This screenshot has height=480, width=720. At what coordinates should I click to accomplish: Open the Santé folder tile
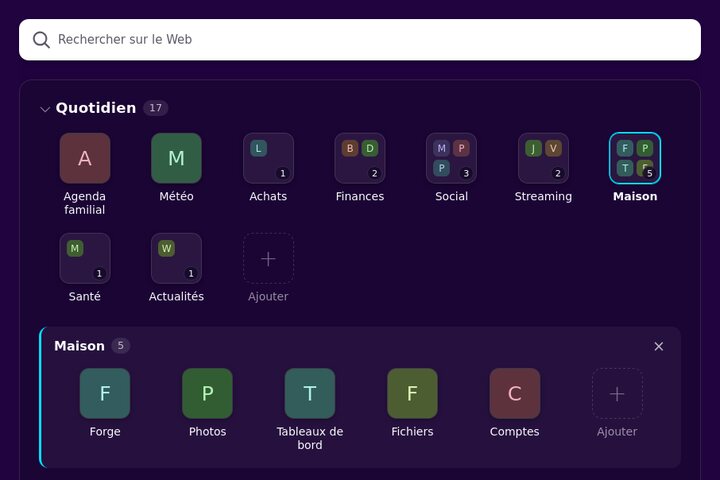(x=84, y=259)
